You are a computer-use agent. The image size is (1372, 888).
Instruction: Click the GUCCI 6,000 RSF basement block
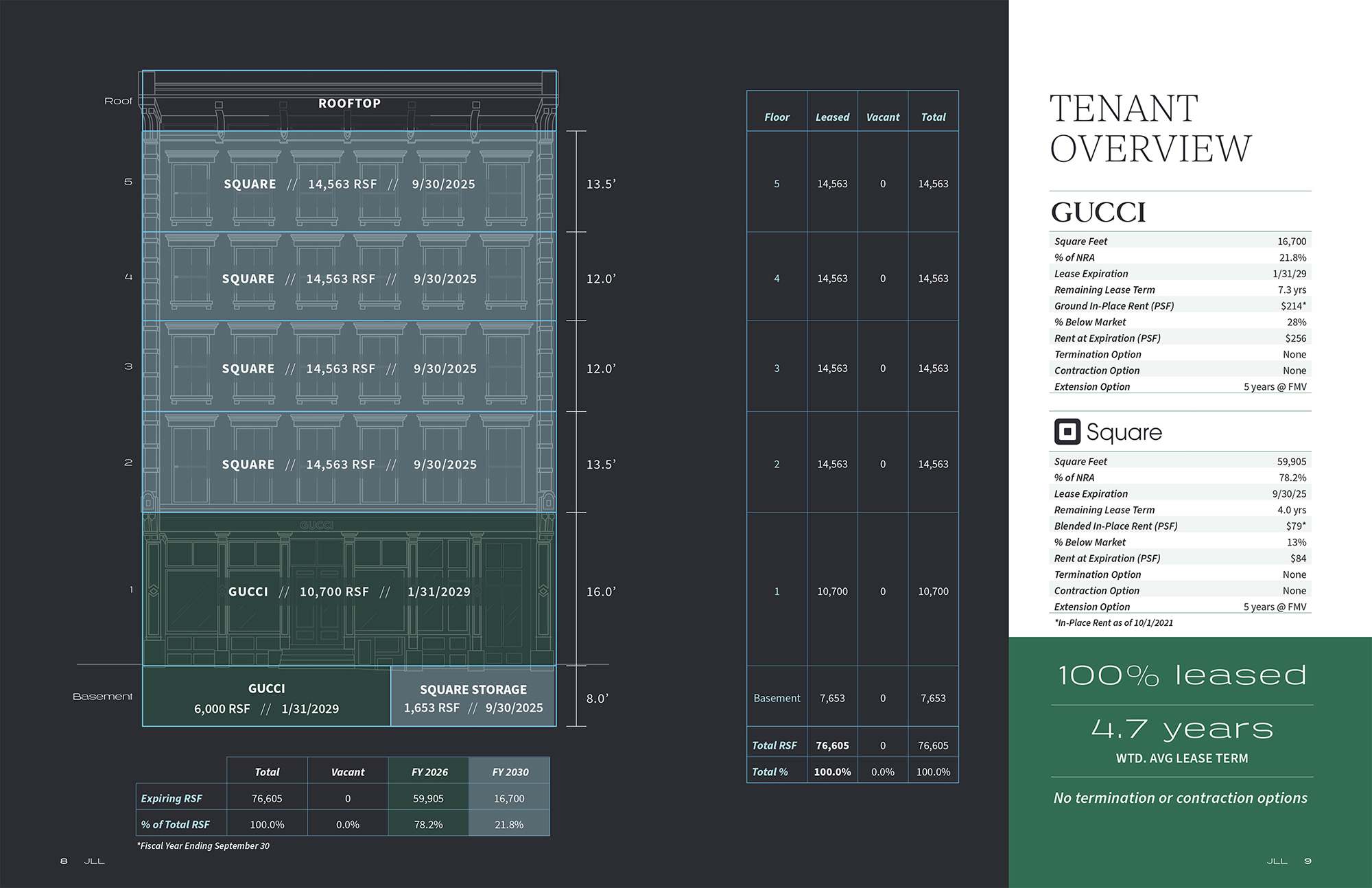click(x=266, y=698)
